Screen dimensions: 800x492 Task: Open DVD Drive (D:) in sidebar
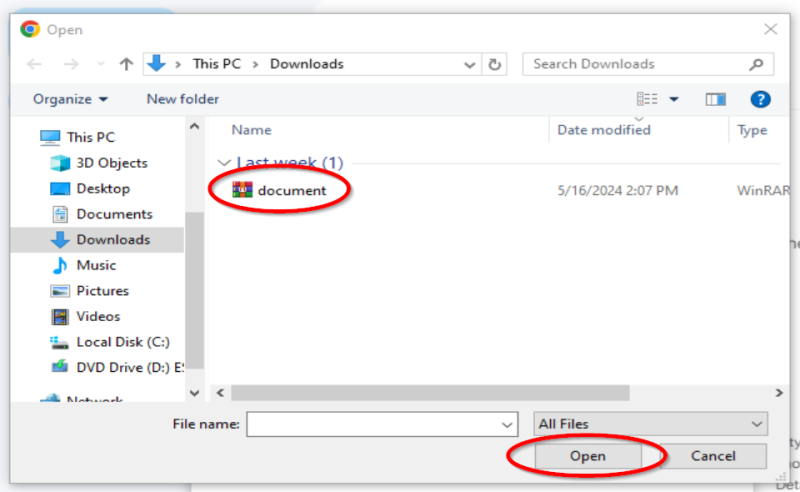click(130, 367)
